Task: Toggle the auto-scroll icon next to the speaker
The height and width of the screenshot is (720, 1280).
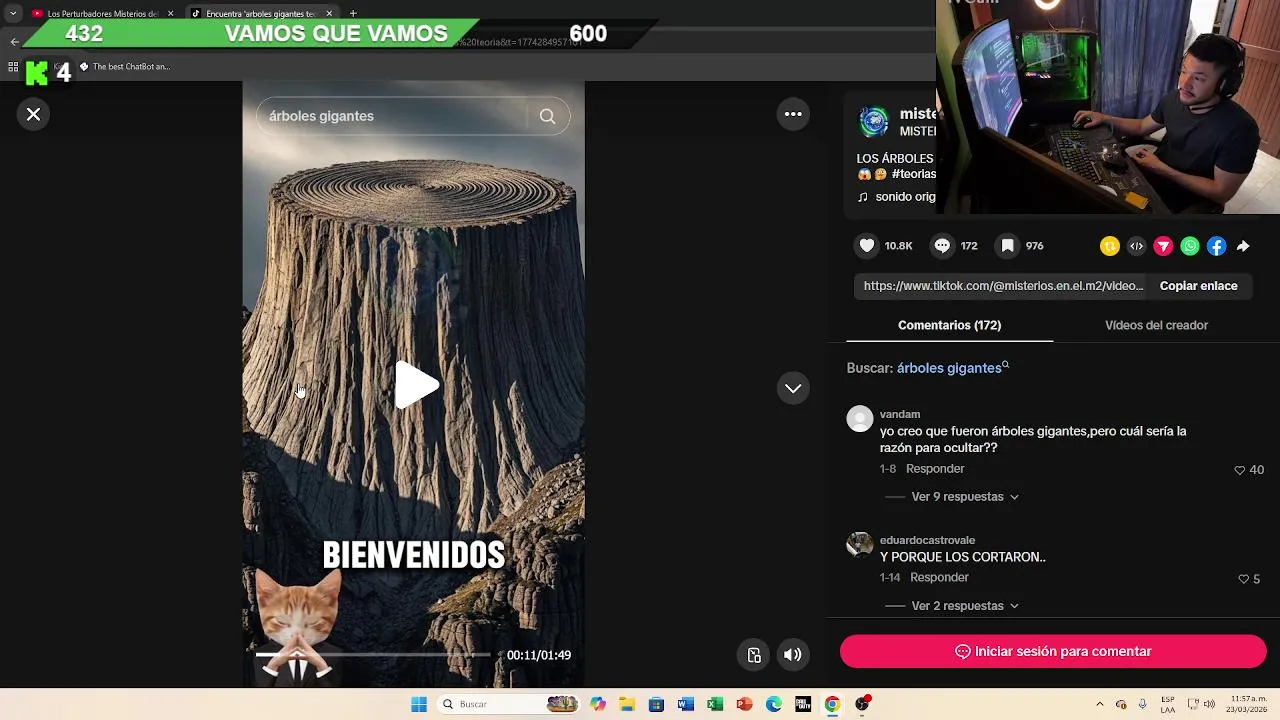Action: pos(754,655)
